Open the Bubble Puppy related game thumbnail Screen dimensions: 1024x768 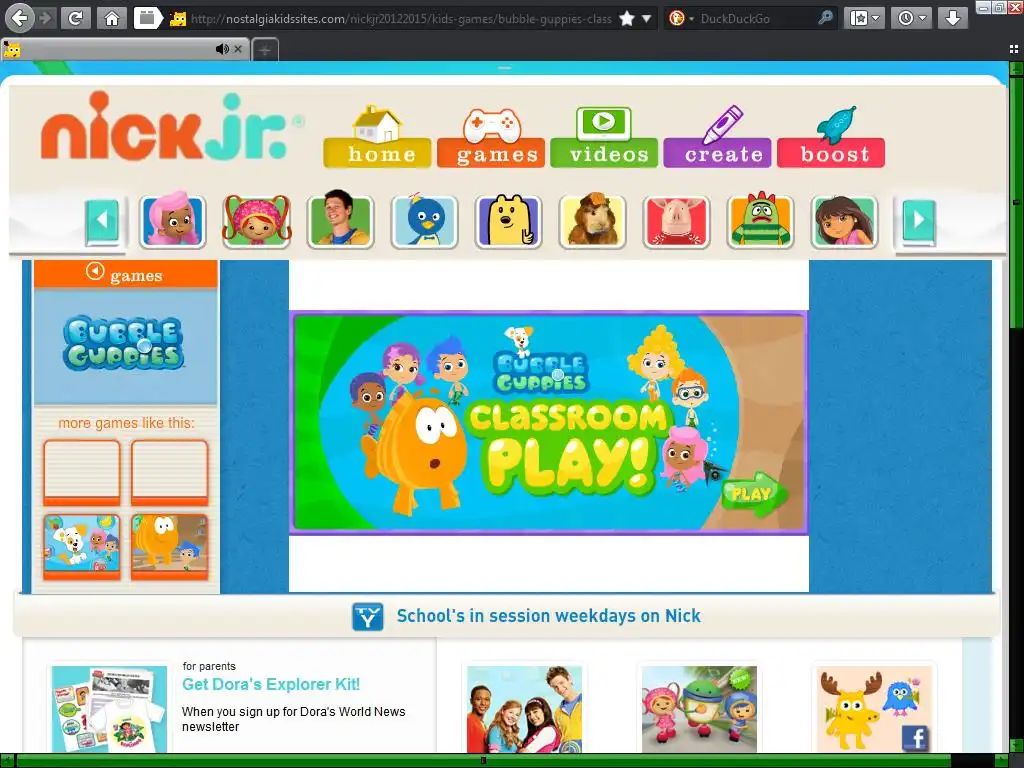tap(82, 547)
